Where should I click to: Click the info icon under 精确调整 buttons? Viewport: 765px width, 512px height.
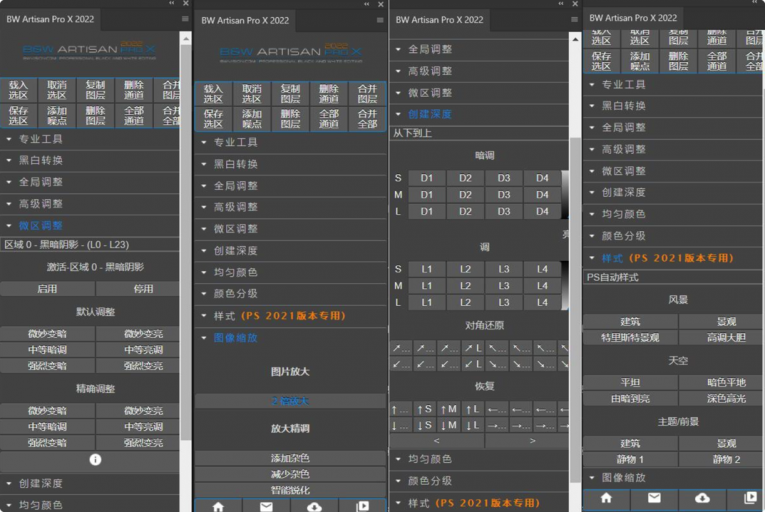pyautogui.click(x=95, y=459)
